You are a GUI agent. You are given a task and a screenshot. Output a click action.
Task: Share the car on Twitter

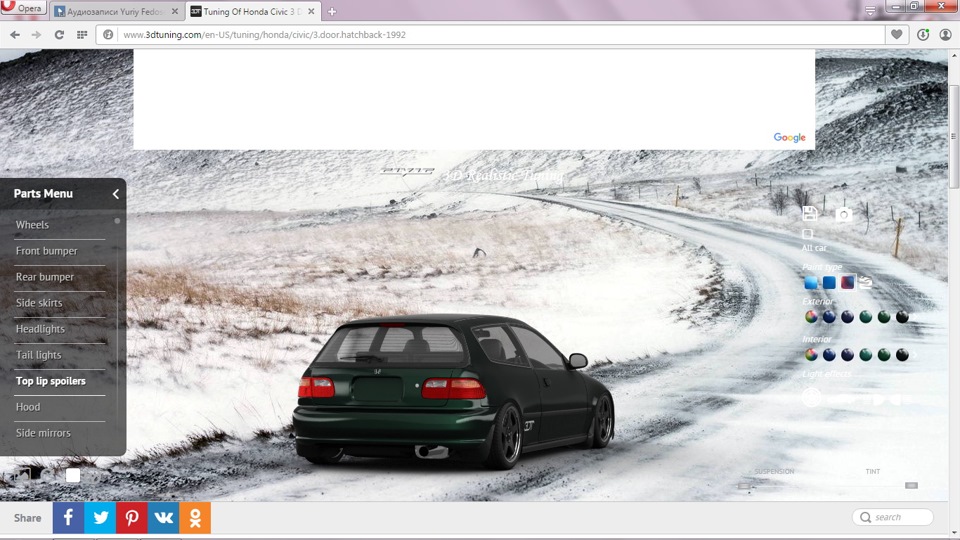(100, 517)
